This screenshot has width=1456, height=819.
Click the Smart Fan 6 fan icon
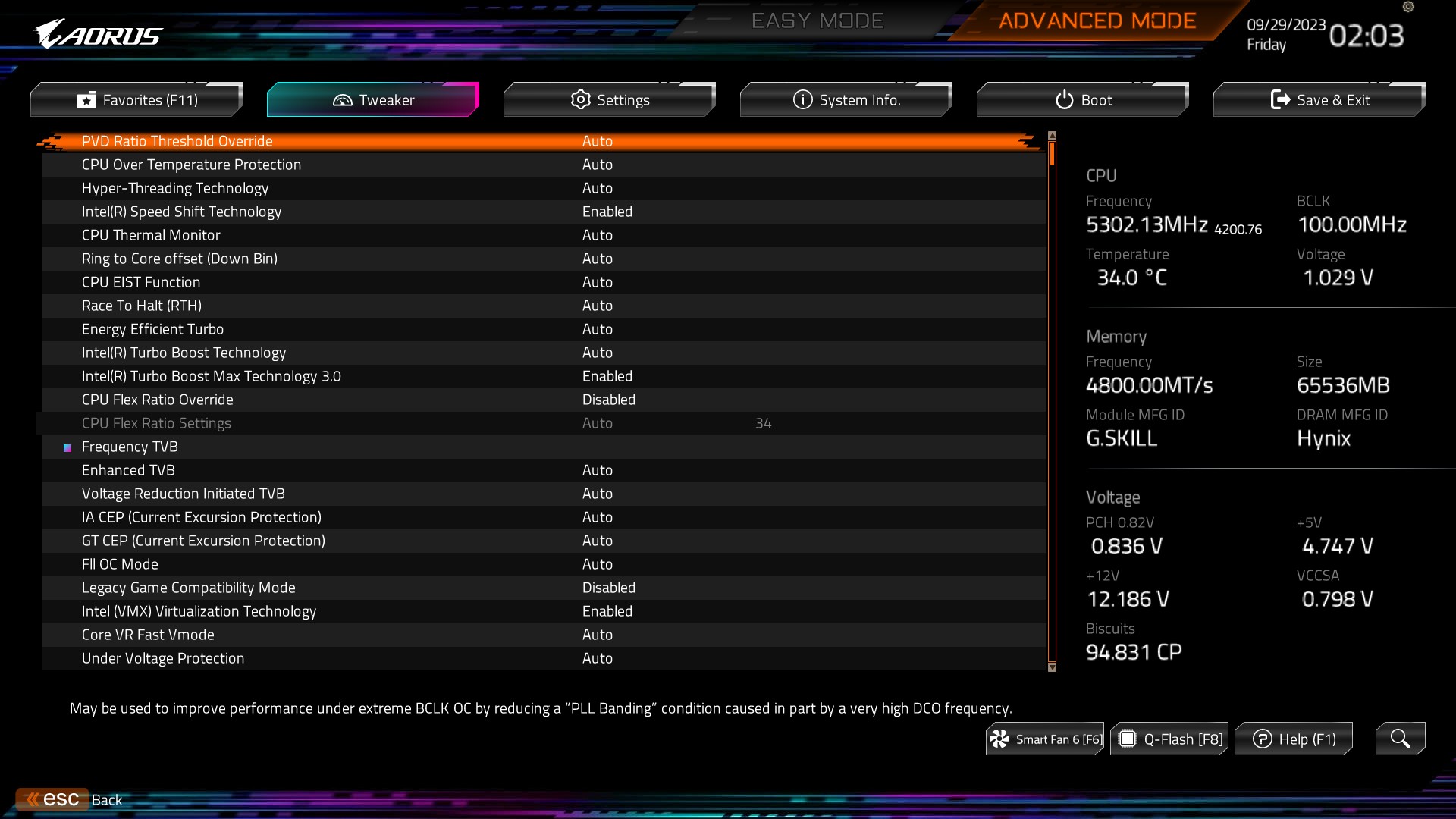point(999,739)
